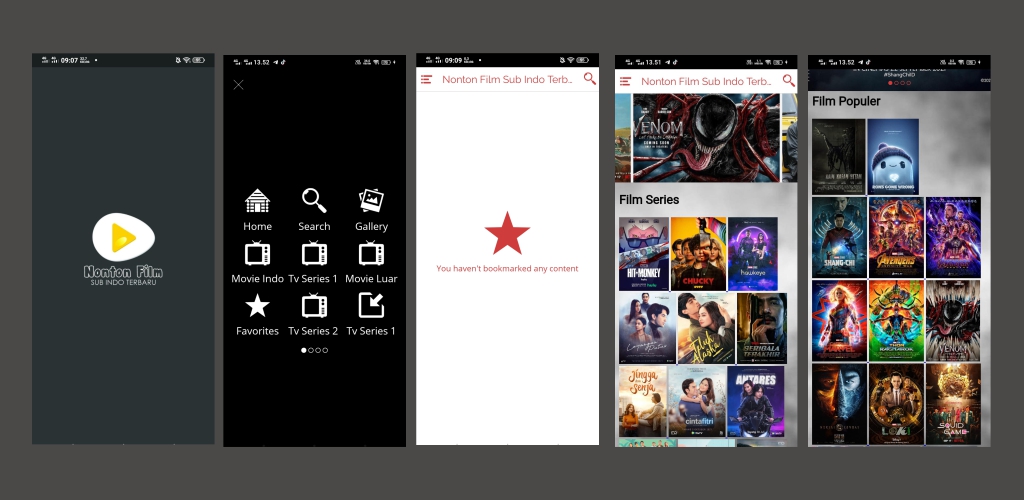Select the Movie Luar TV icon
Image resolution: width=1024 pixels, height=500 pixels.
[371, 253]
